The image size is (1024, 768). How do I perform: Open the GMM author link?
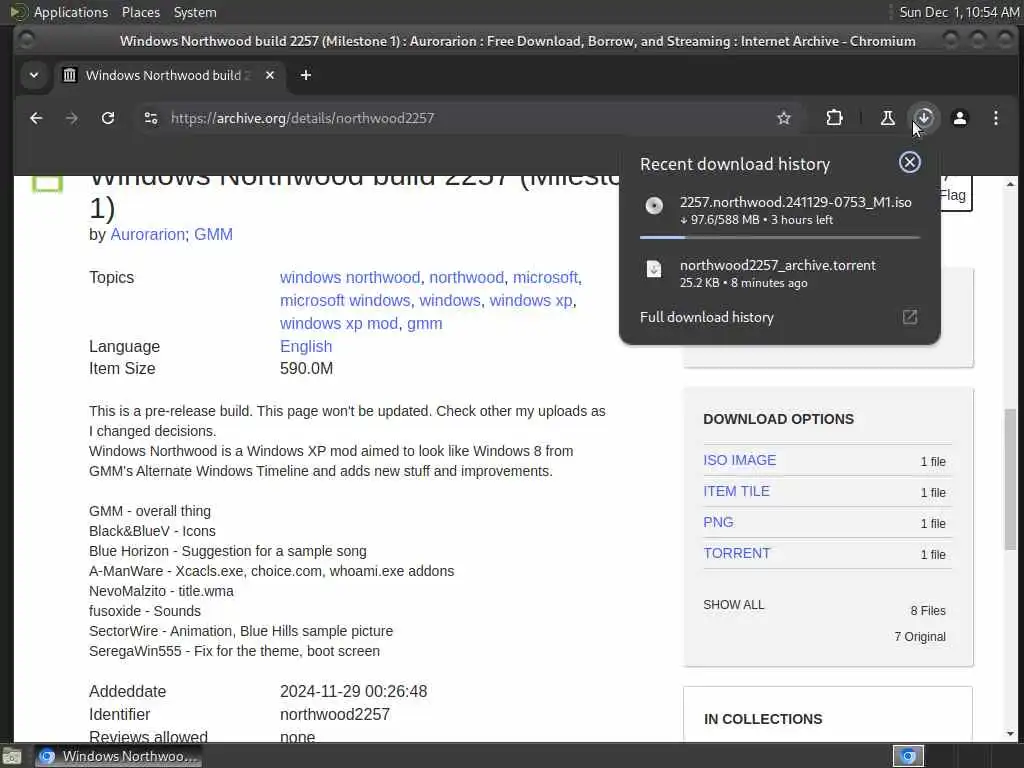point(214,234)
